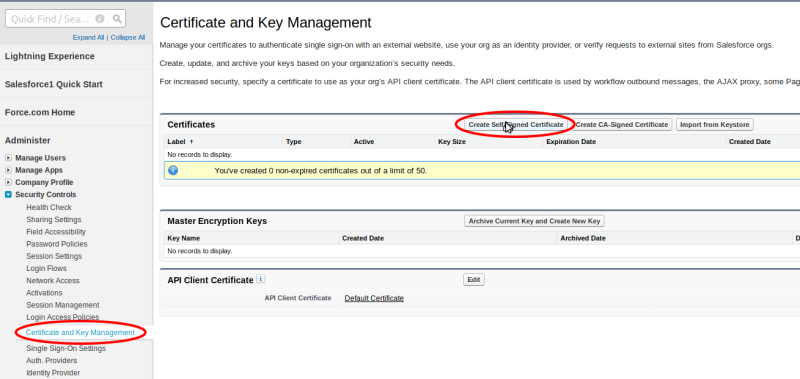Open Sharing Settings
The image size is (800, 379).
(x=54, y=219)
